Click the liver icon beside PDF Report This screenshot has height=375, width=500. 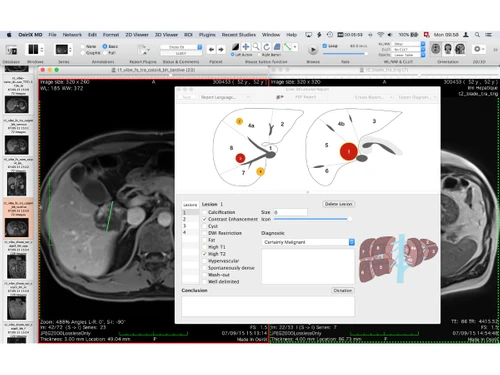point(280,97)
